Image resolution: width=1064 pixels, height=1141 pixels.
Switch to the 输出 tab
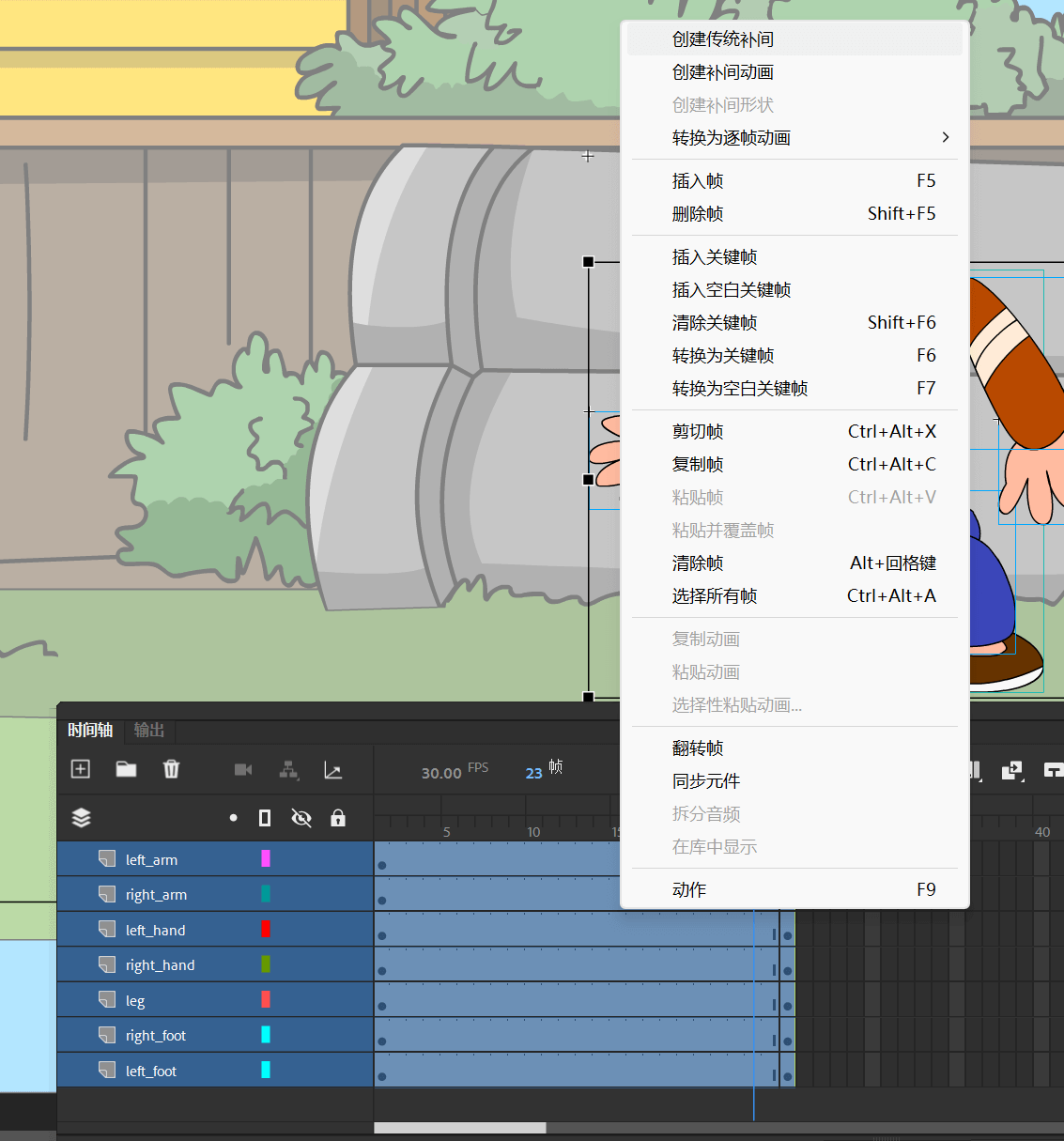tap(149, 730)
